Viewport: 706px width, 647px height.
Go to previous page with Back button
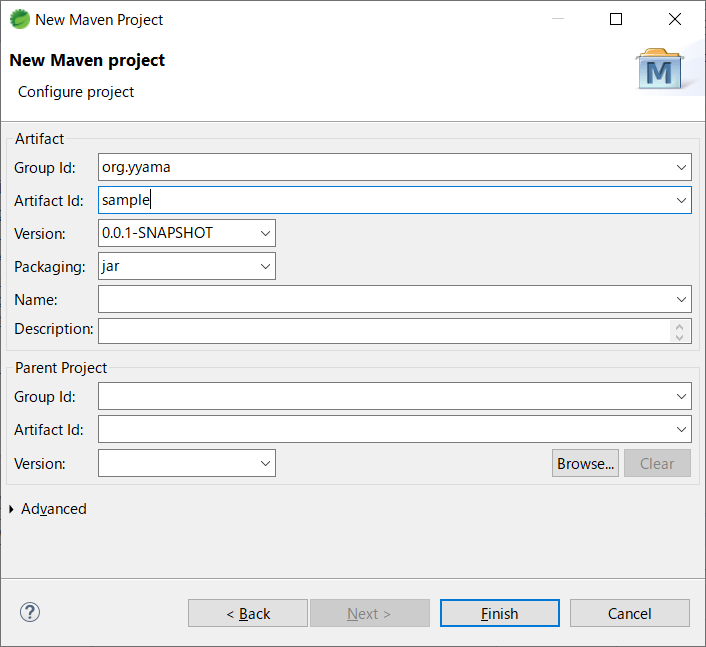tap(248, 613)
